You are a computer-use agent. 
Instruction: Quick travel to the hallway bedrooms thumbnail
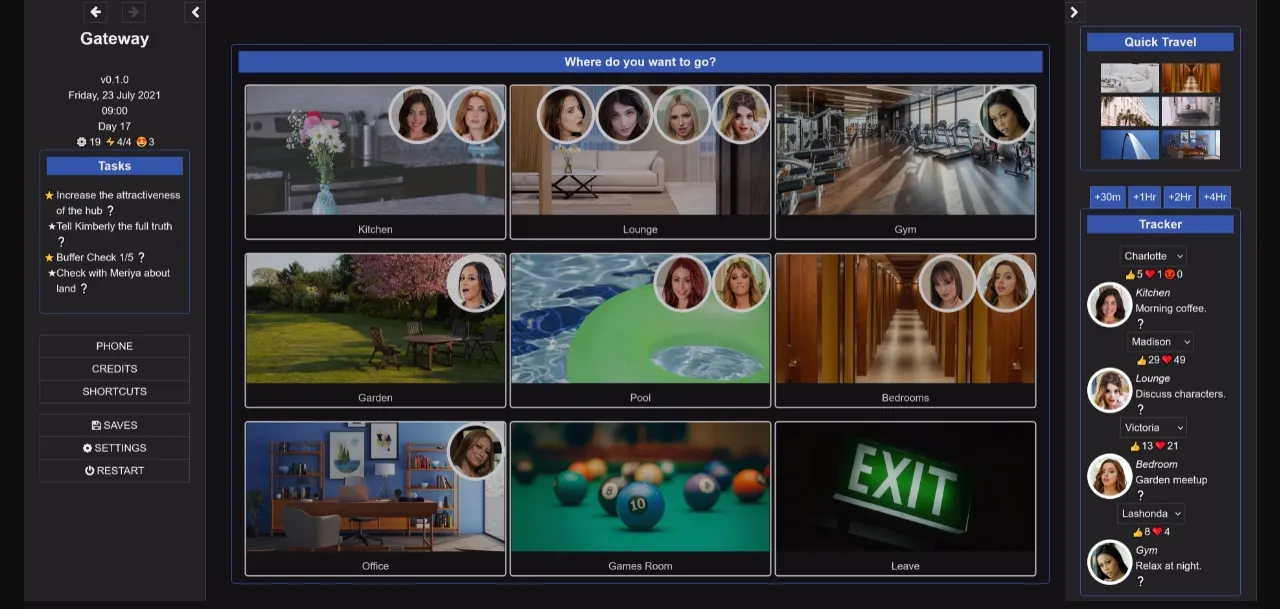[1190, 78]
